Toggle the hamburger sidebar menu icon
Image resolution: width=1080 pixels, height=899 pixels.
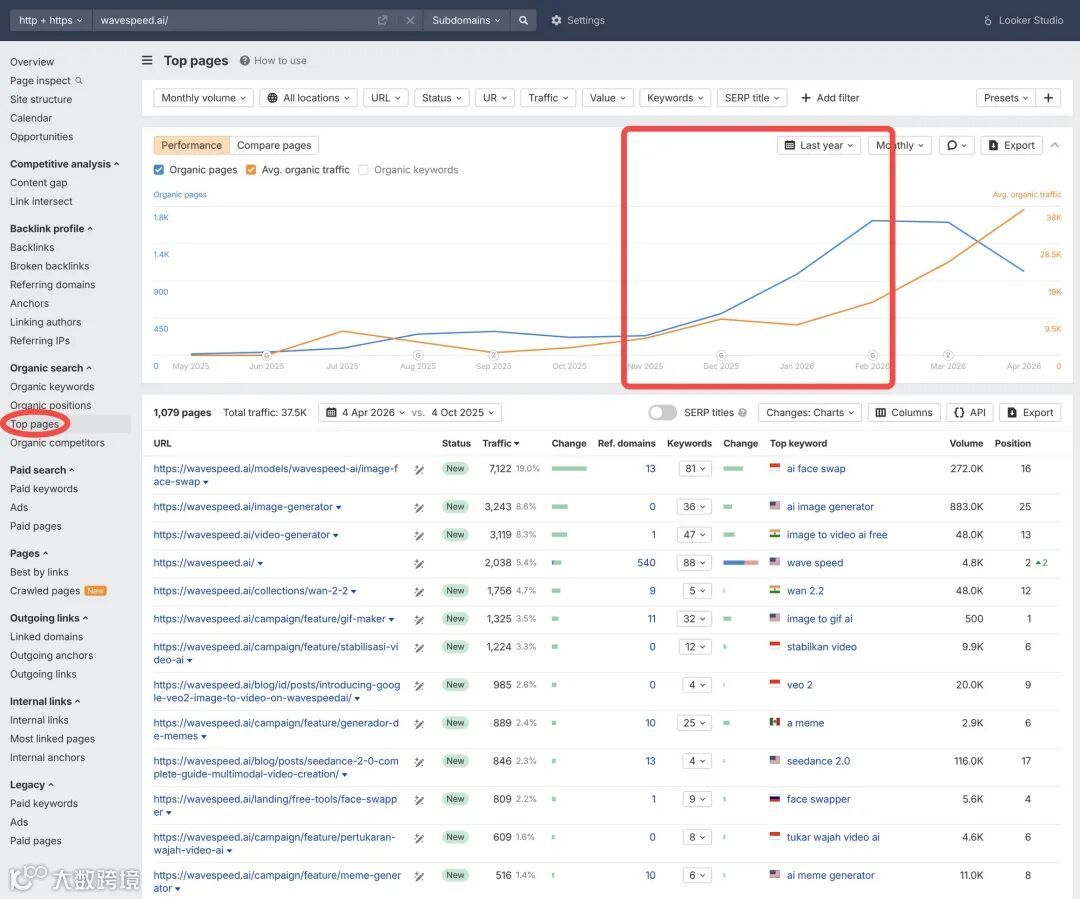tap(147, 61)
